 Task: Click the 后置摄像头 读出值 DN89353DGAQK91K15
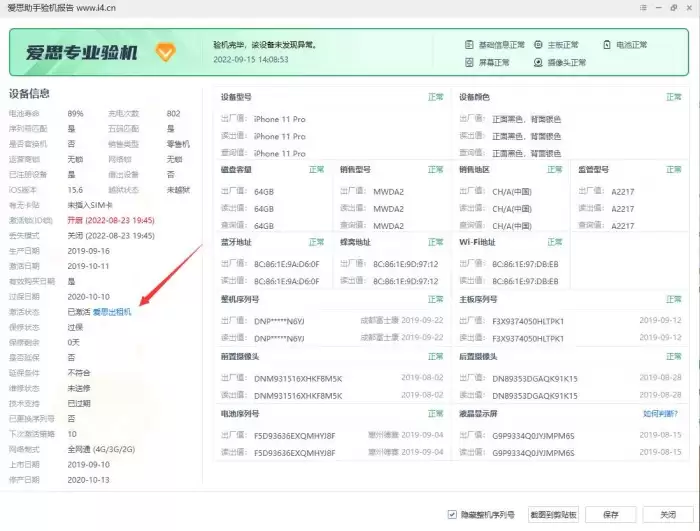535,396
